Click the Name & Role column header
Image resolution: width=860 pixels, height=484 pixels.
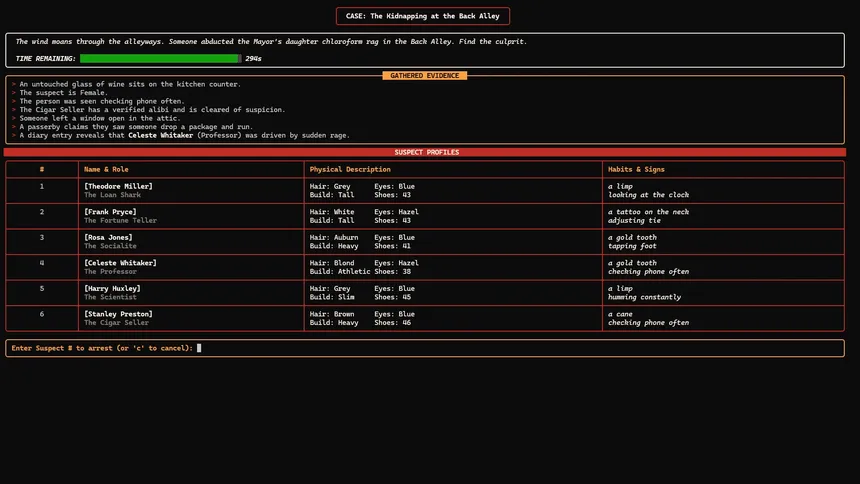[106, 169]
